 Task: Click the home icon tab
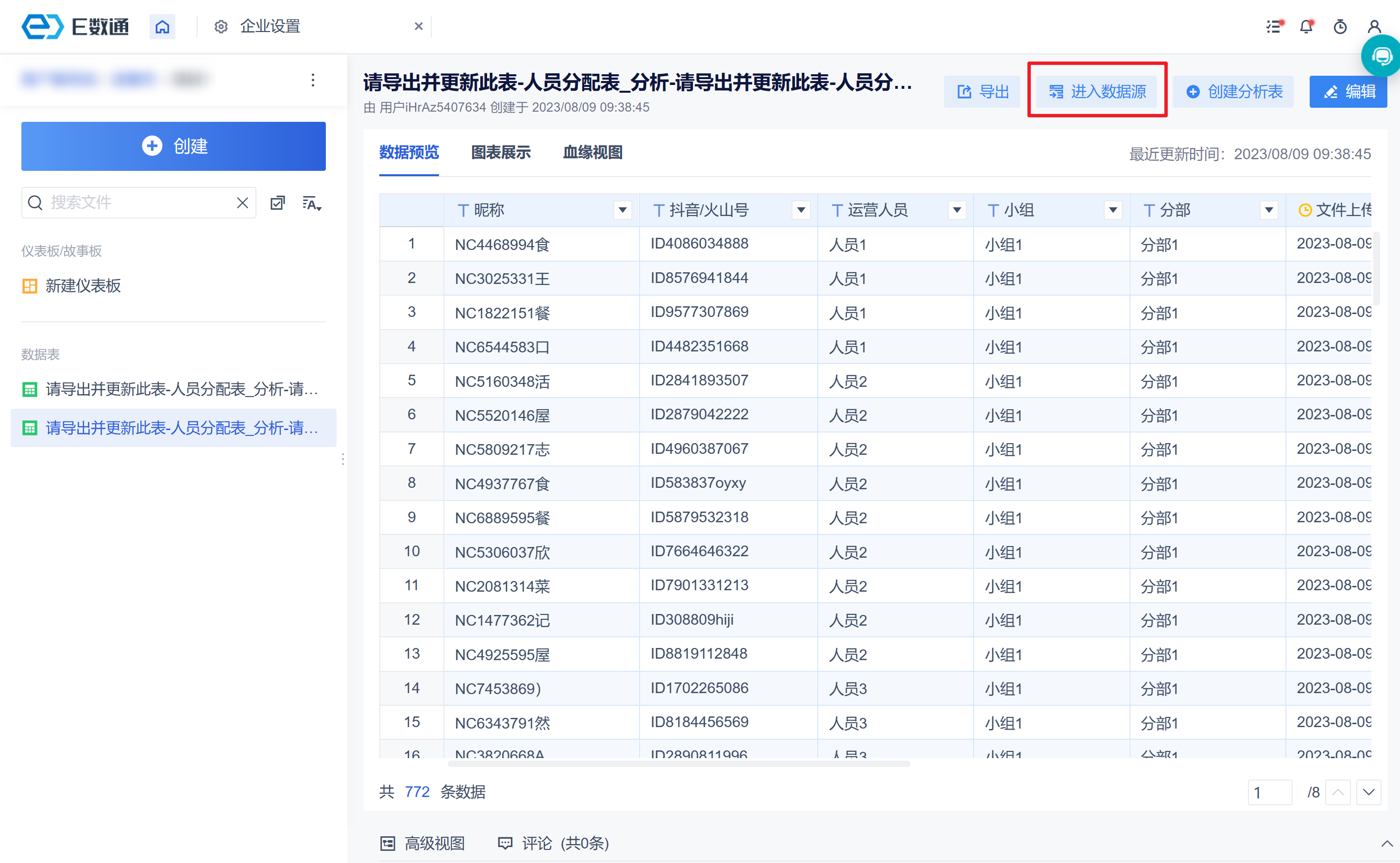[x=162, y=27]
